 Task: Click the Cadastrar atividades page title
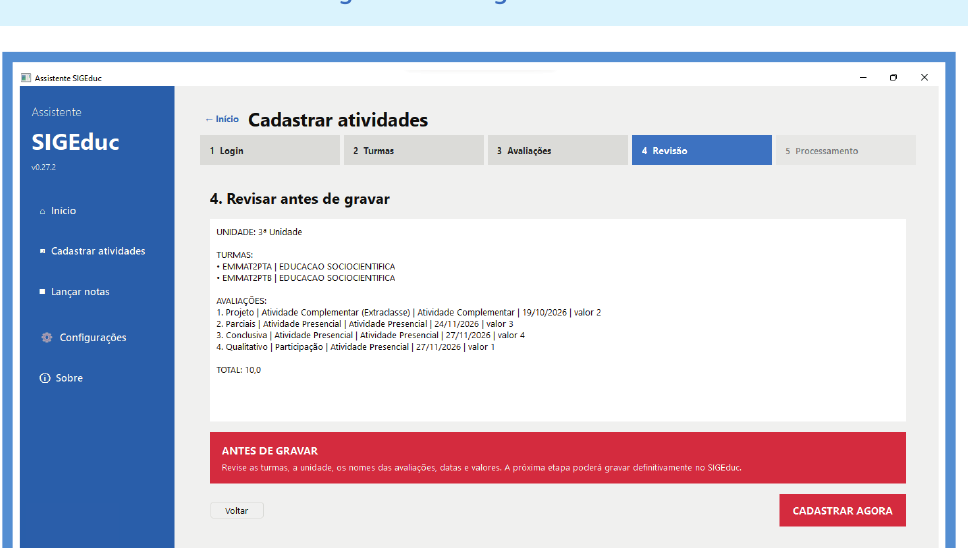pos(338,120)
